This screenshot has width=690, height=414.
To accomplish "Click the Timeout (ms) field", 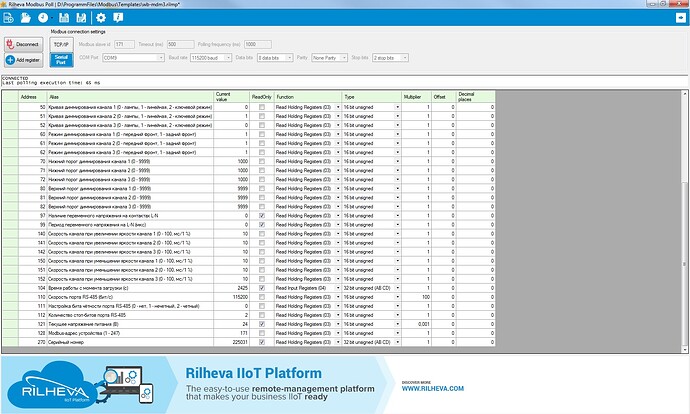I will pos(180,44).
